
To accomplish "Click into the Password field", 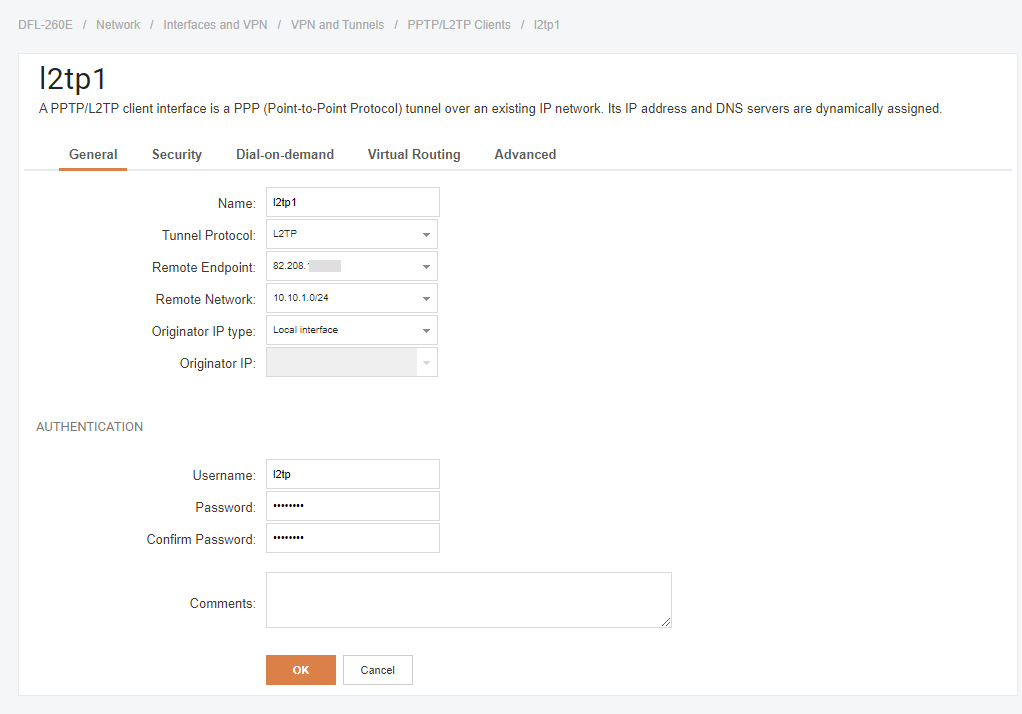I will pos(352,506).
